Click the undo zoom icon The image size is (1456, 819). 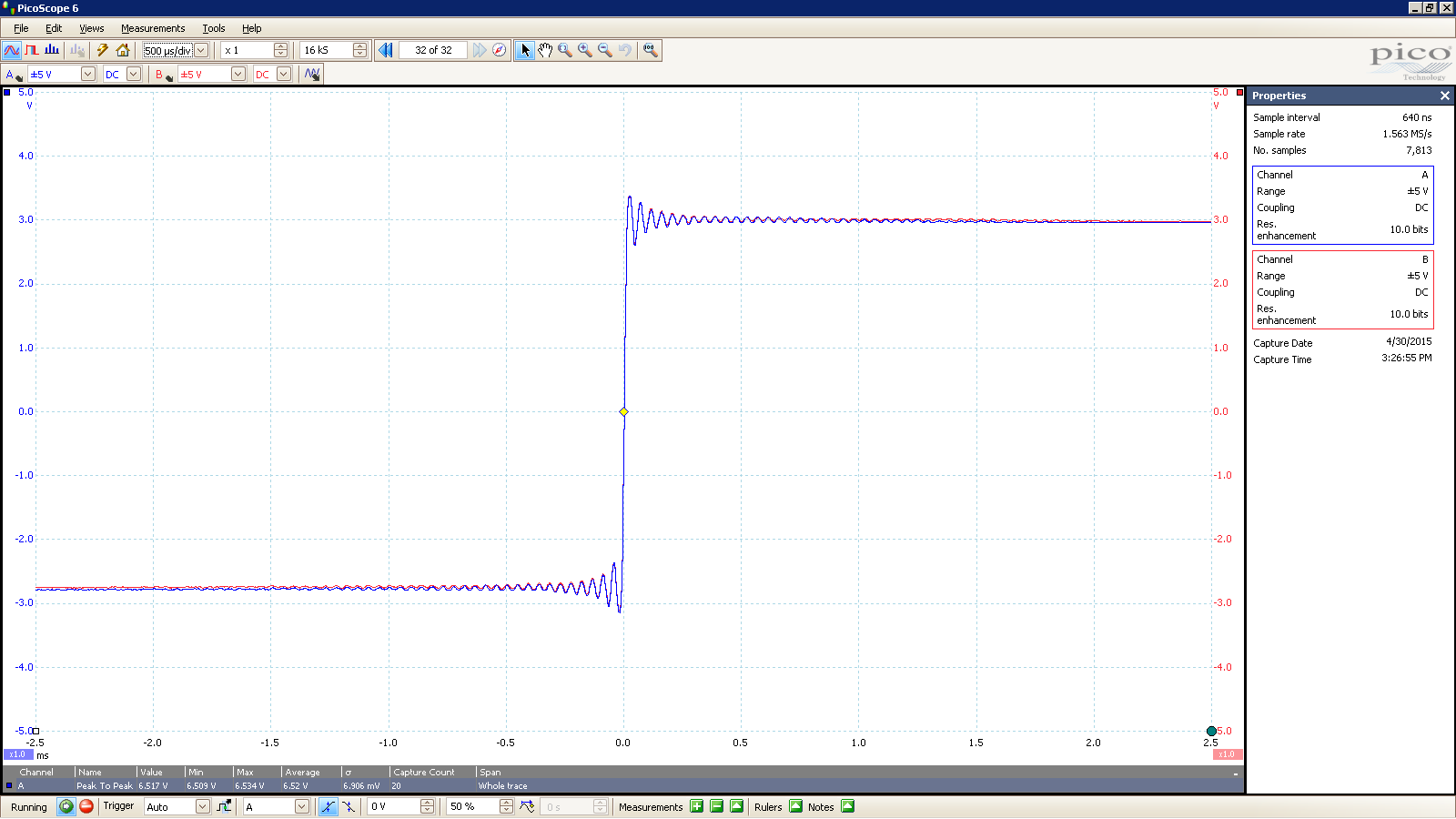[625, 50]
